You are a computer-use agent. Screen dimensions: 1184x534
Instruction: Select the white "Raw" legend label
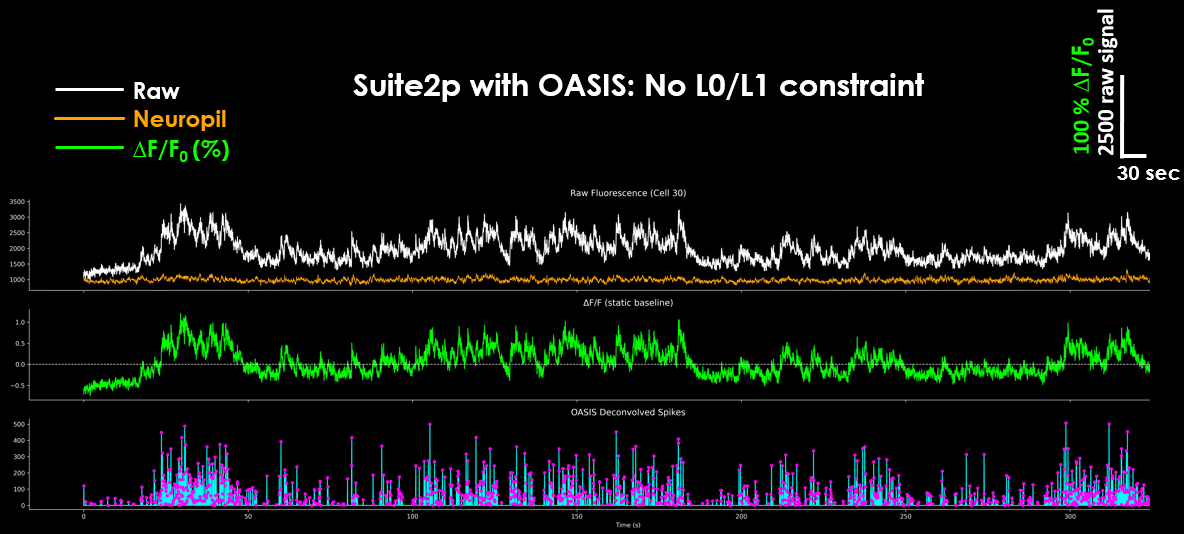[156, 92]
